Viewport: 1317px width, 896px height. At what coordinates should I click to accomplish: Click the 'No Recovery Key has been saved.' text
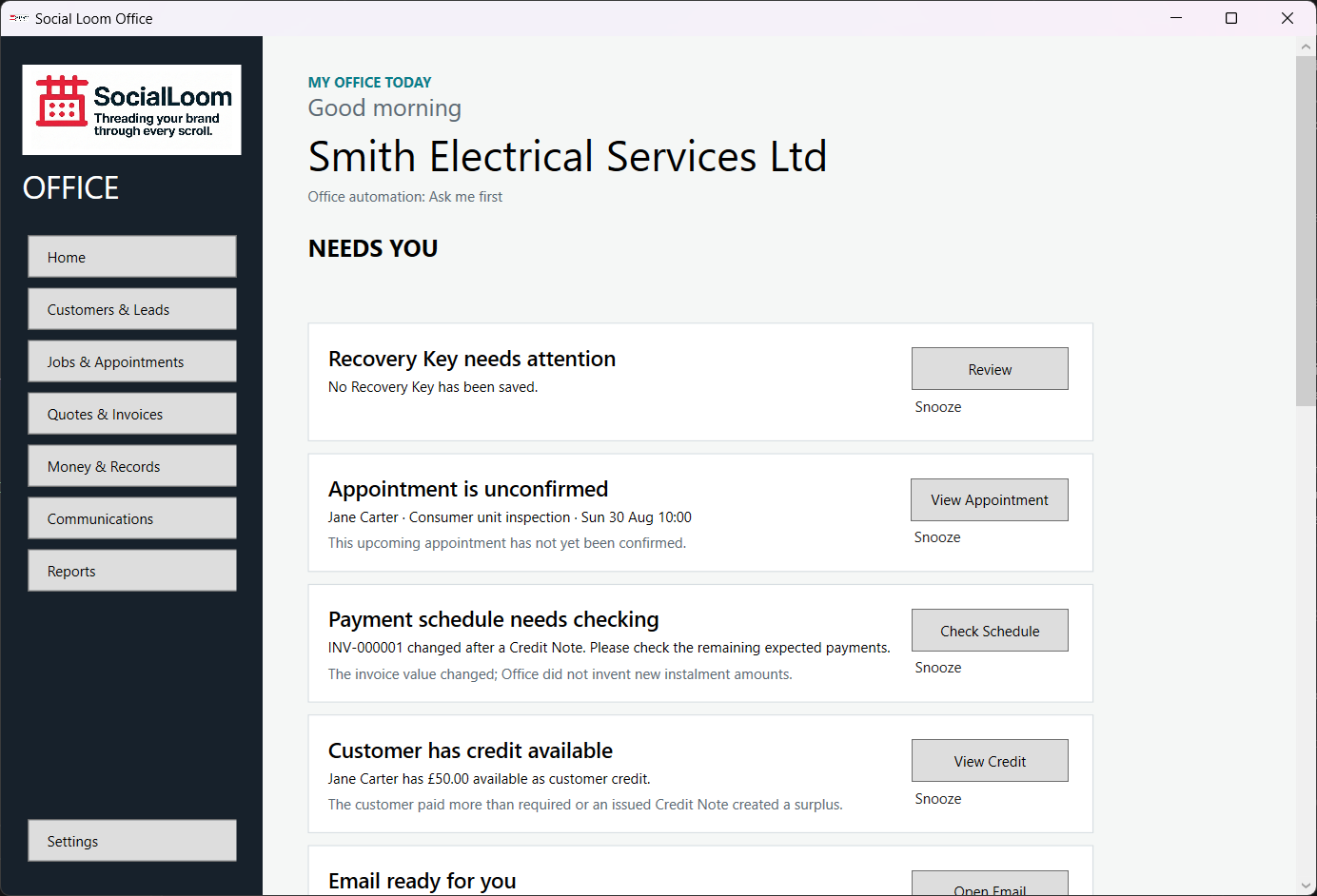(433, 387)
